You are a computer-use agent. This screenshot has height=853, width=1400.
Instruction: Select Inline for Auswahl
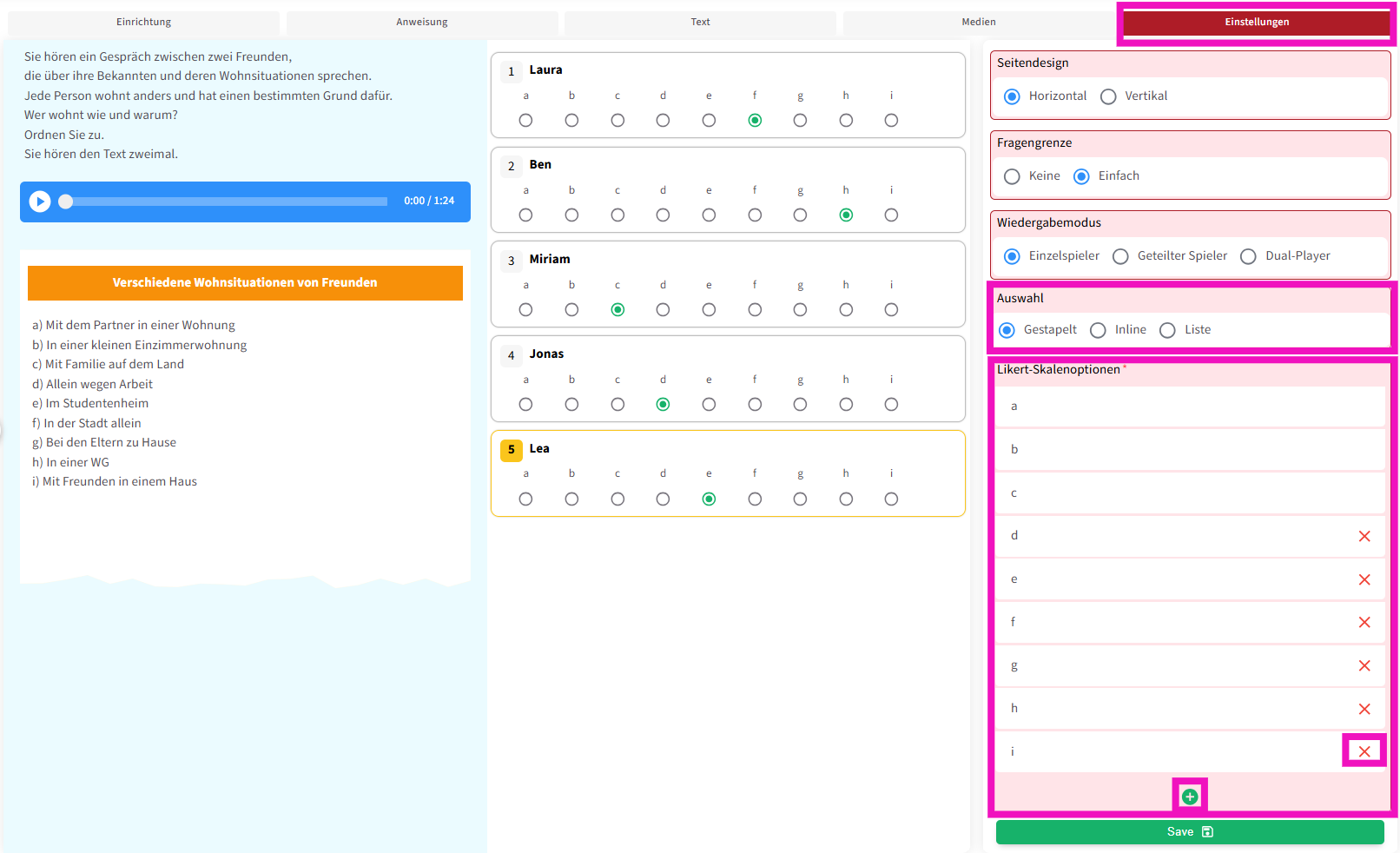[1098, 330]
